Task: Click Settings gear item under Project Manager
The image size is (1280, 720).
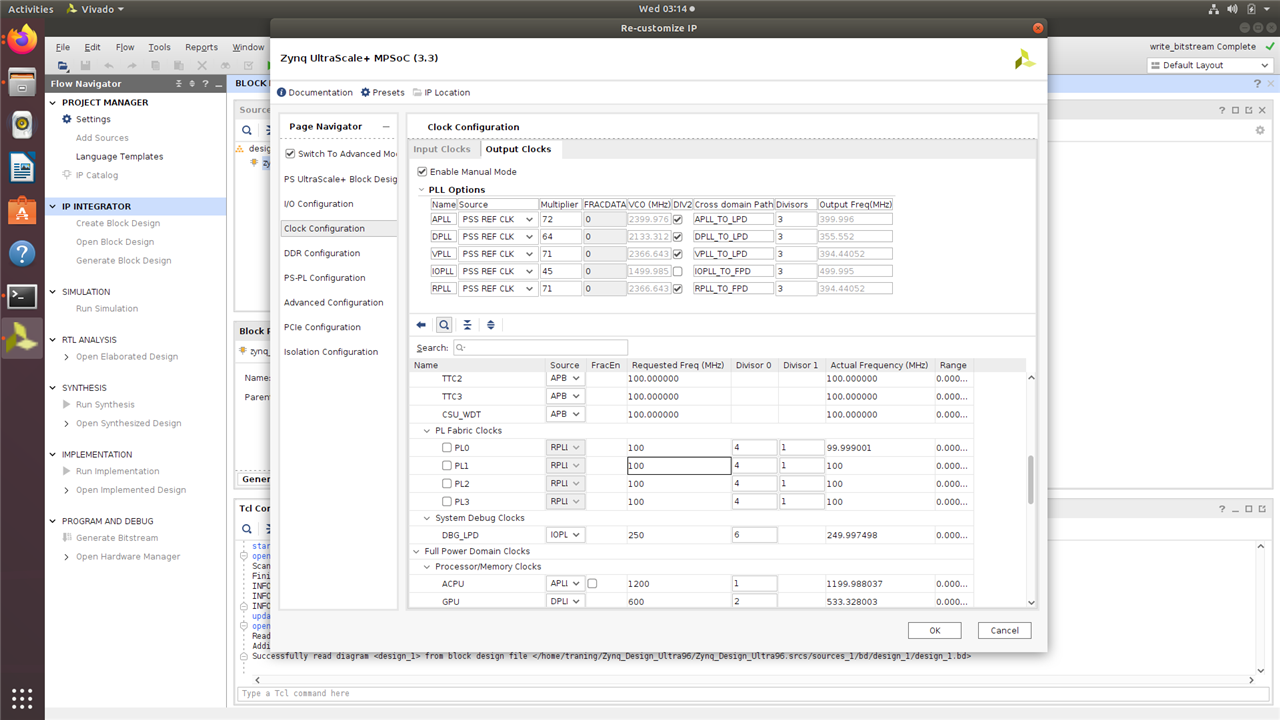Action: [x=86, y=119]
